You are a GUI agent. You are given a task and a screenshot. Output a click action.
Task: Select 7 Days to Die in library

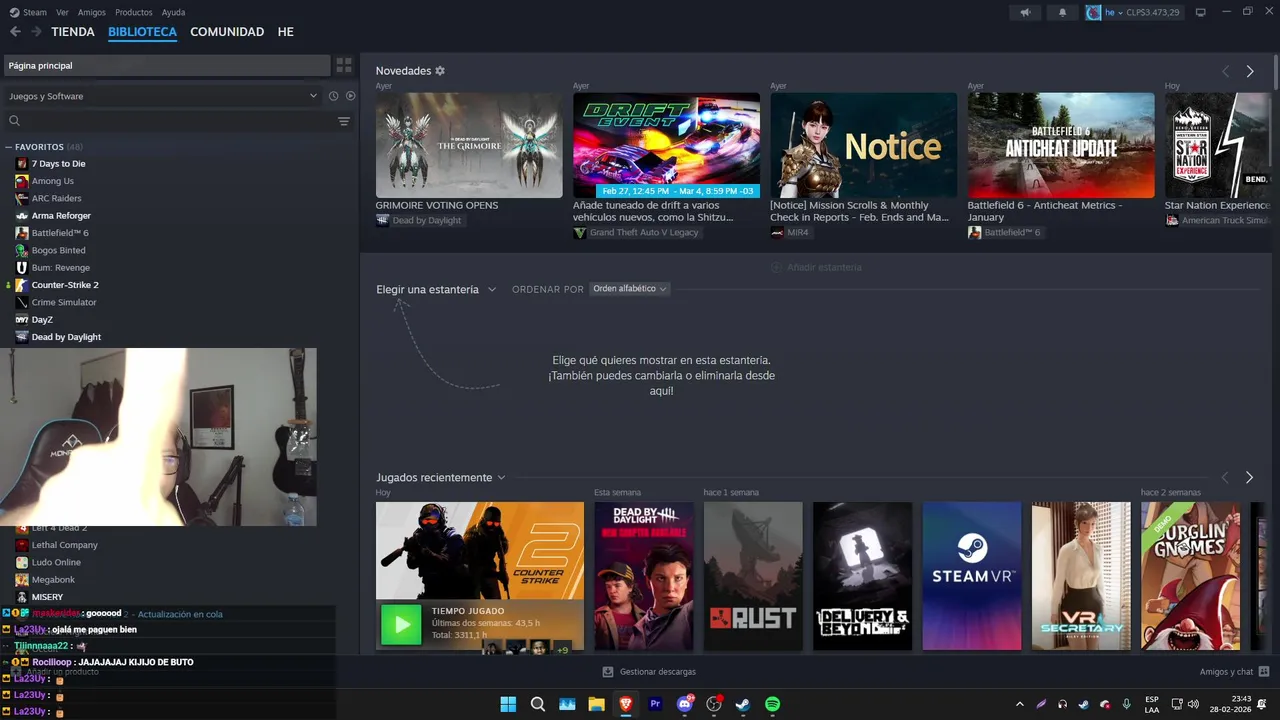pyautogui.click(x=58, y=164)
